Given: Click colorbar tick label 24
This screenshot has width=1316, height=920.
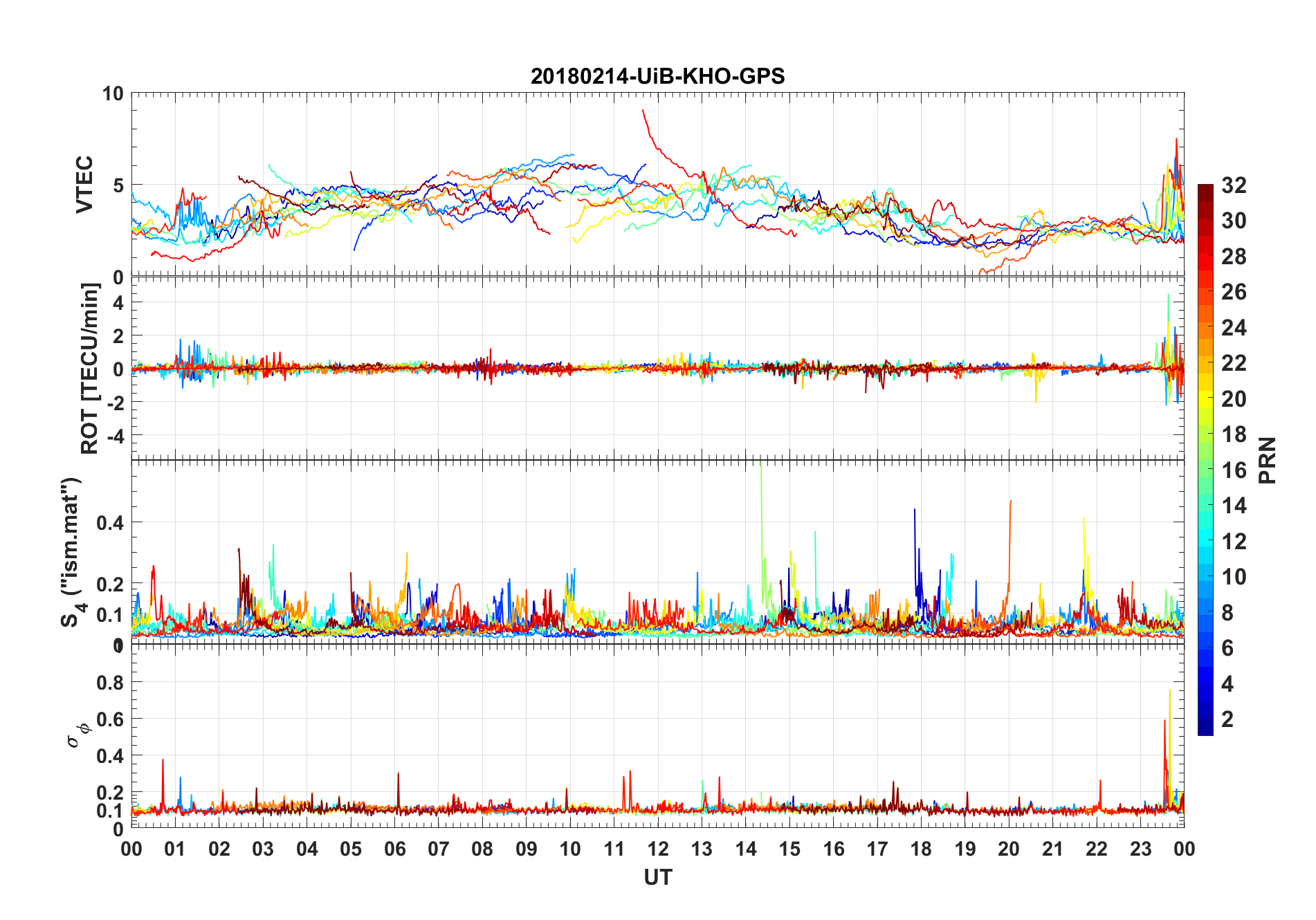Looking at the screenshot, I should [x=1234, y=327].
